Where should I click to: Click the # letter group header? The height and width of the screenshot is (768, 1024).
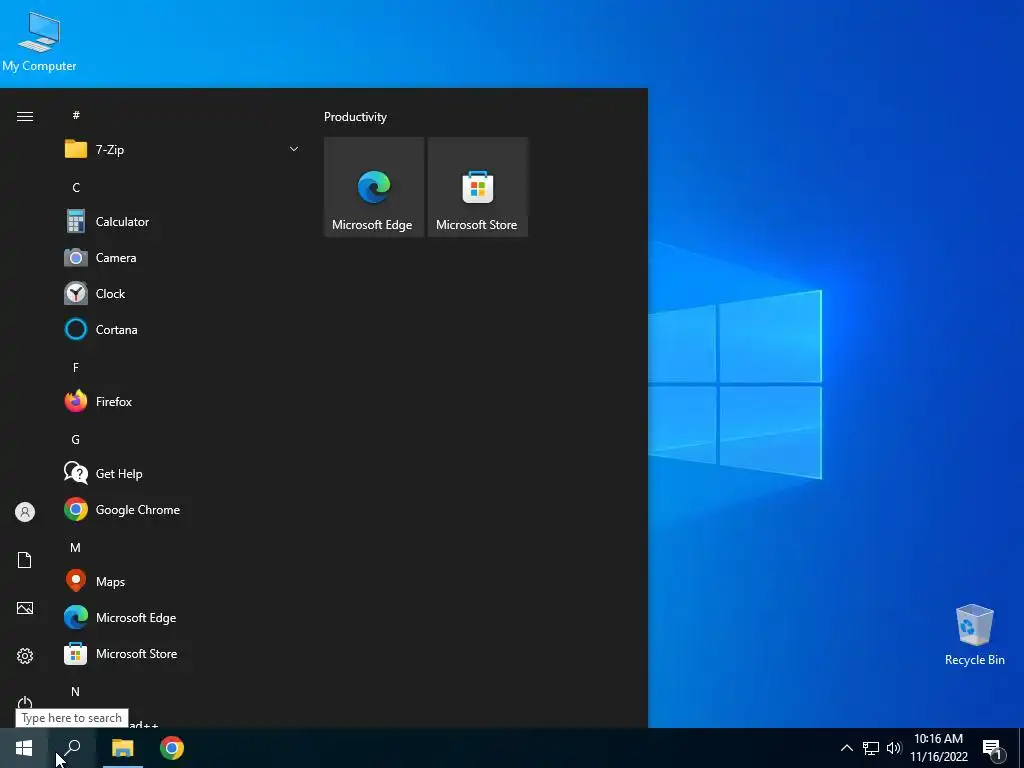click(76, 115)
